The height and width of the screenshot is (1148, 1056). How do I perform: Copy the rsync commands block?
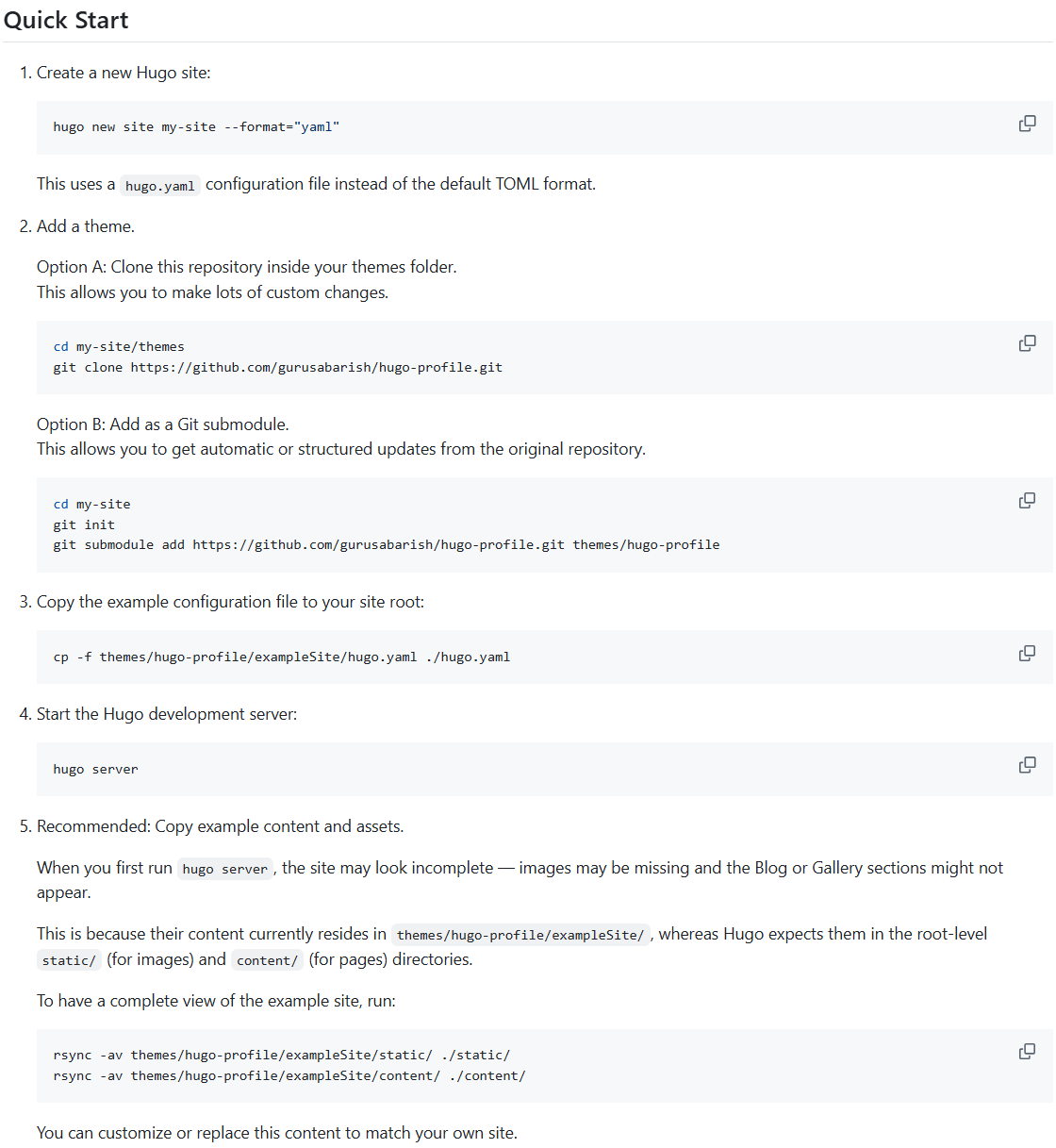[x=1027, y=1051]
